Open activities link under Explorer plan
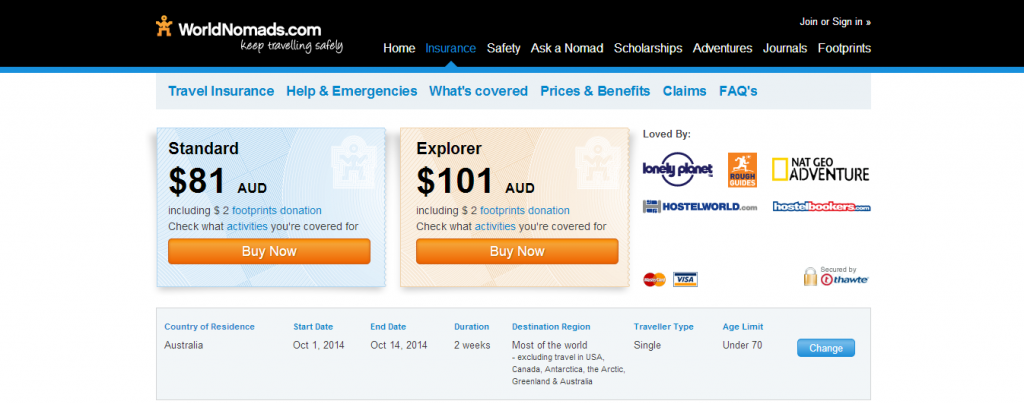Viewport: 1024px width, 404px height. click(x=495, y=226)
